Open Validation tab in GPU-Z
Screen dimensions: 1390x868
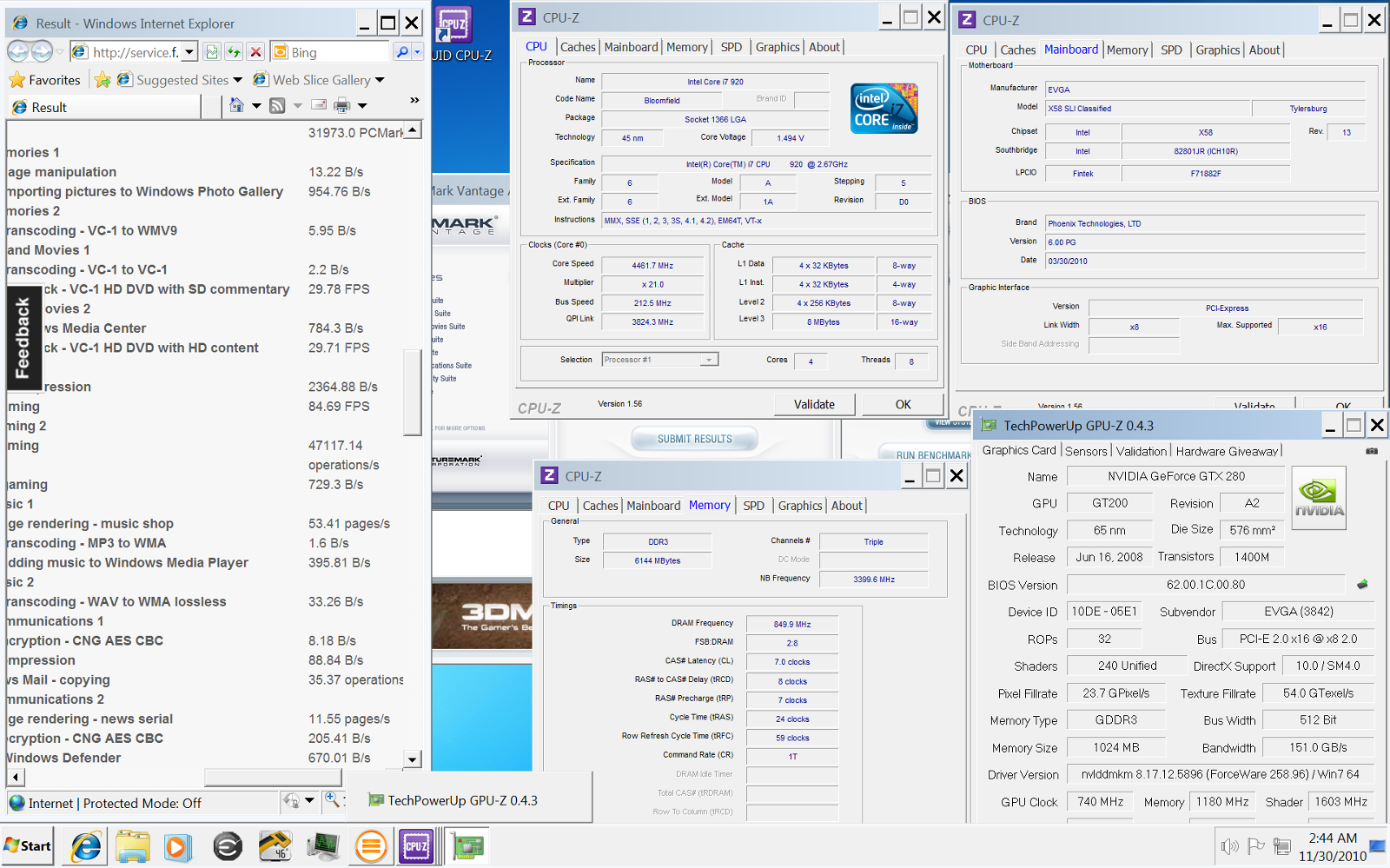click(1141, 451)
